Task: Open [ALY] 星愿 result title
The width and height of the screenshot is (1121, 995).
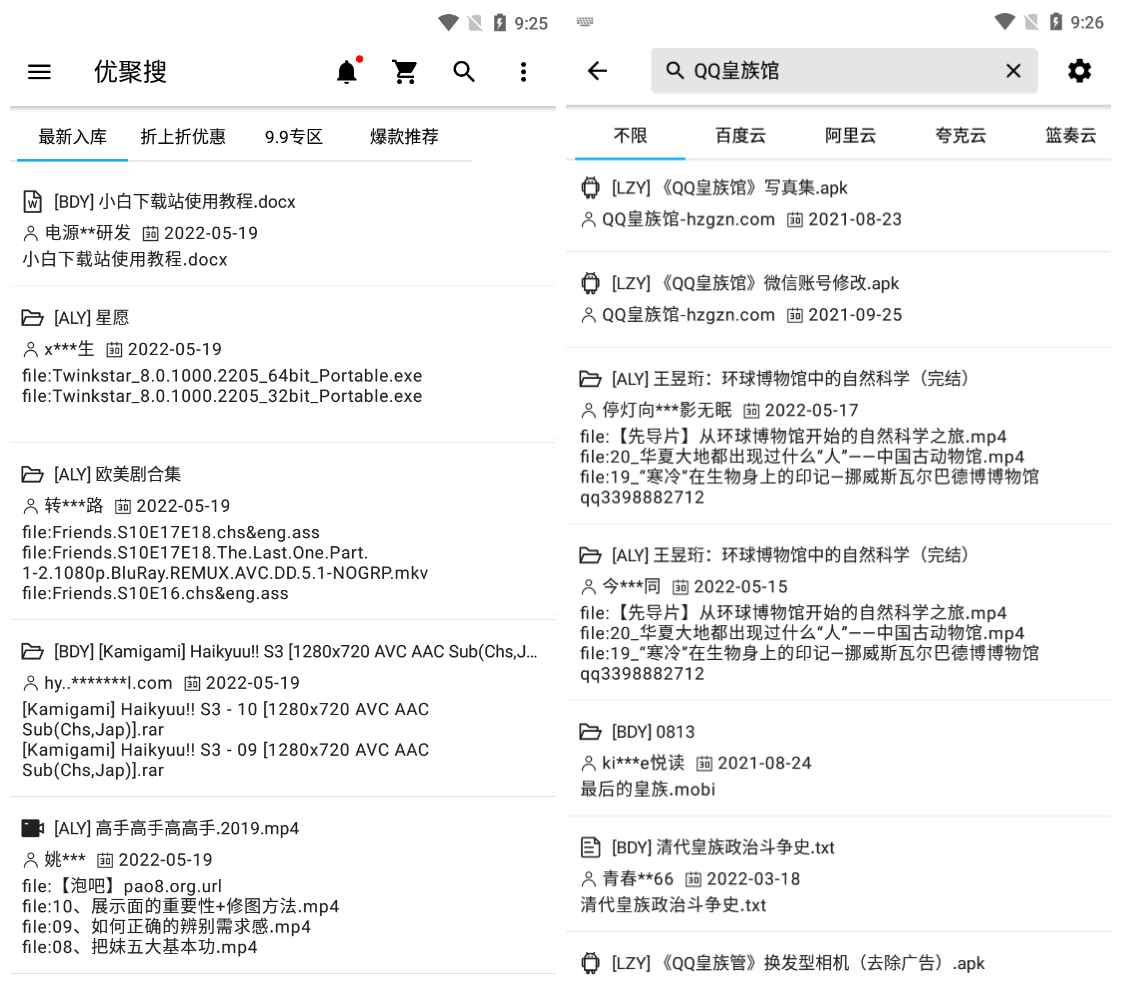Action: (92, 317)
